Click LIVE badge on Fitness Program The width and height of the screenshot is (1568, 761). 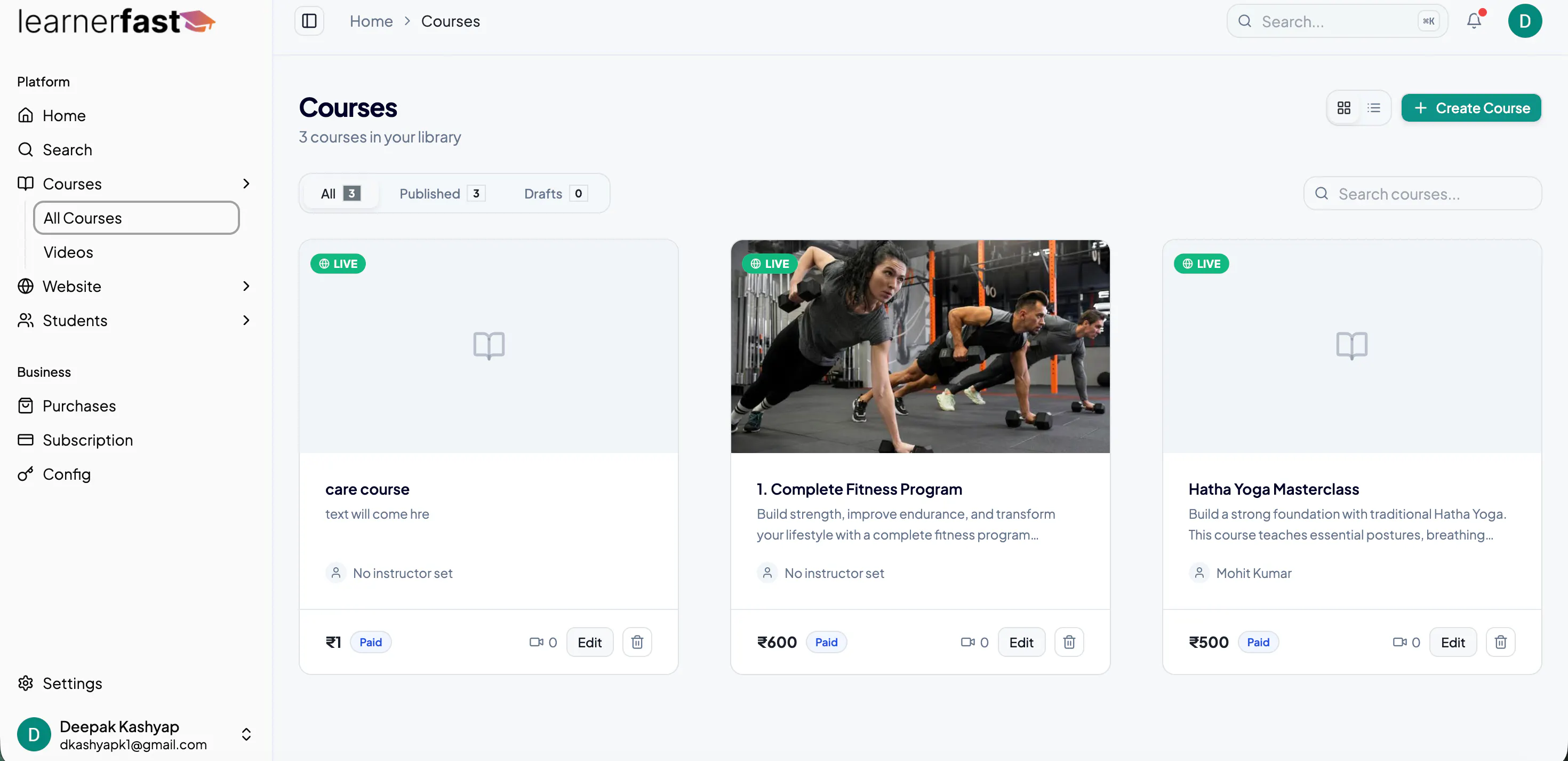[x=770, y=263]
